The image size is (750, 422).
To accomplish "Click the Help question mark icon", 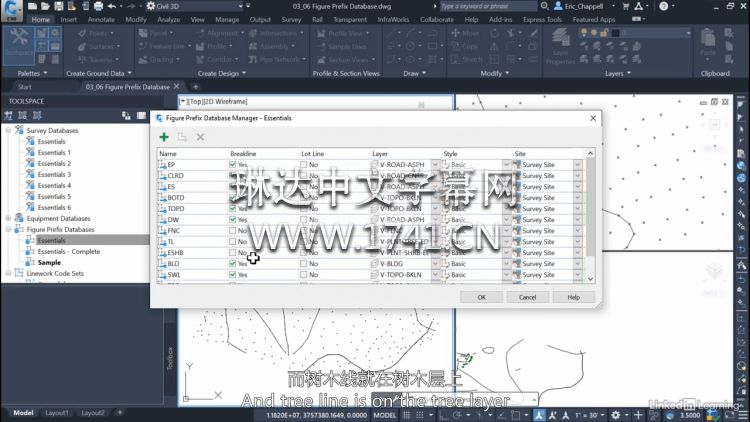I will pyautogui.click(x=664, y=6).
